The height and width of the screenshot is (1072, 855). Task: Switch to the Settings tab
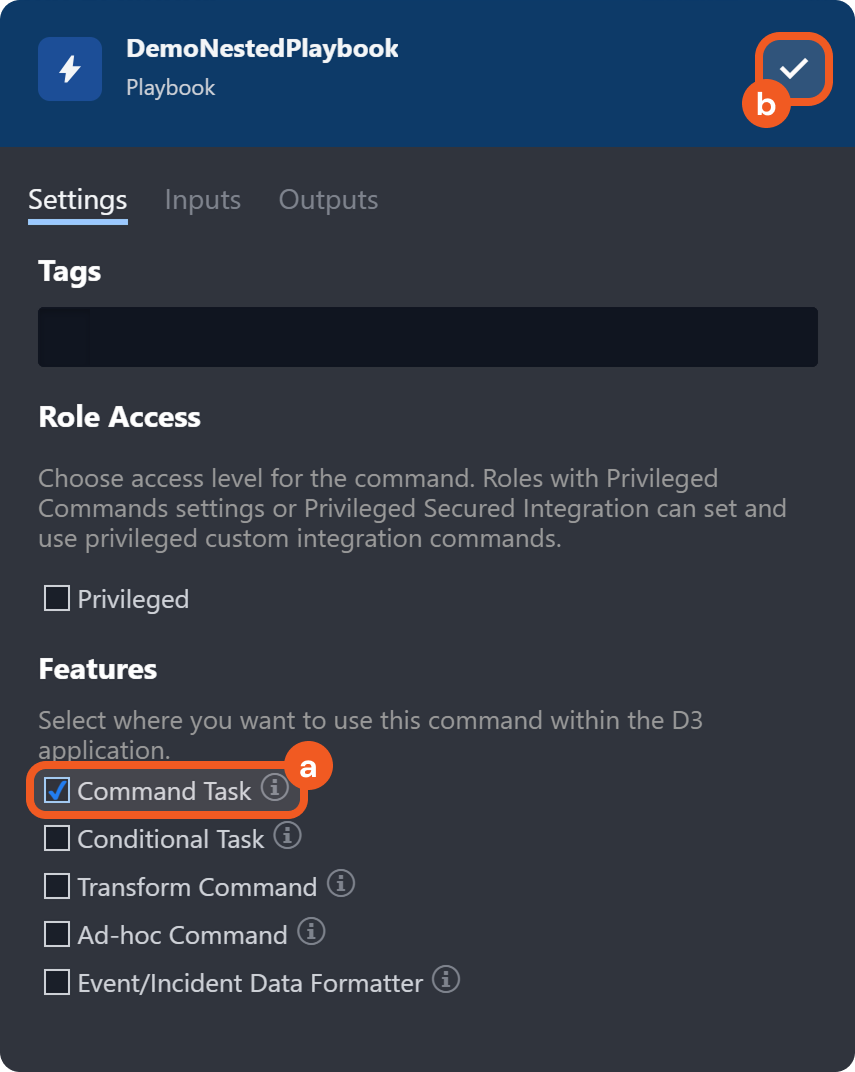pyautogui.click(x=78, y=200)
